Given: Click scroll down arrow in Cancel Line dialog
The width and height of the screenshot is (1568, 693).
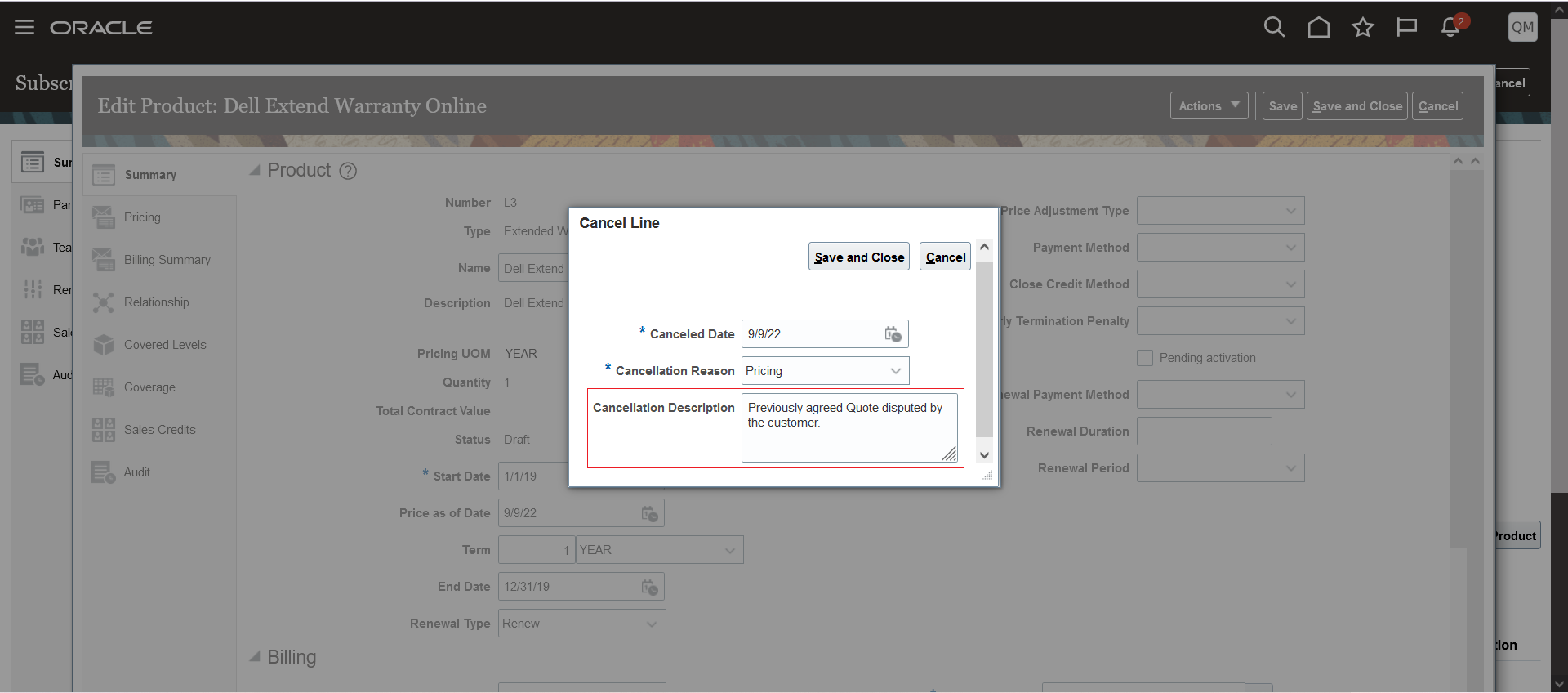Looking at the screenshot, I should pyautogui.click(x=984, y=455).
